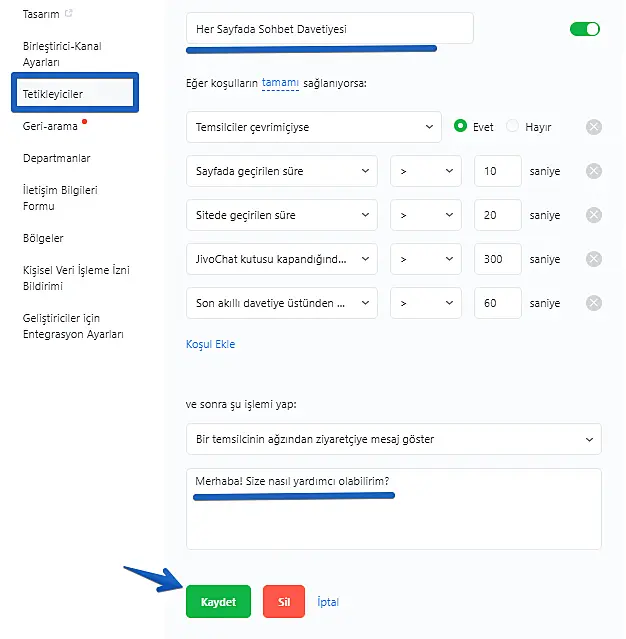
Task: Click the İptal link
Action: (328, 602)
